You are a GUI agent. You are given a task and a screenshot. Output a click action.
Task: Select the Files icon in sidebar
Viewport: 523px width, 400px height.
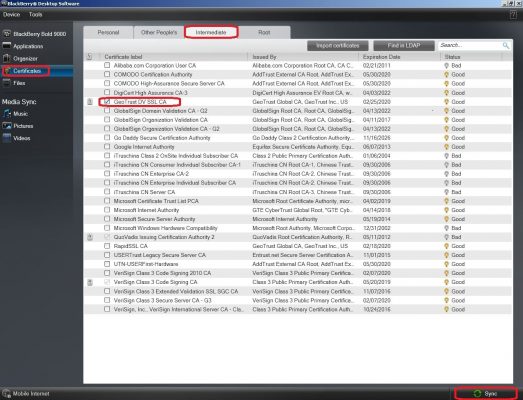pos(7,83)
